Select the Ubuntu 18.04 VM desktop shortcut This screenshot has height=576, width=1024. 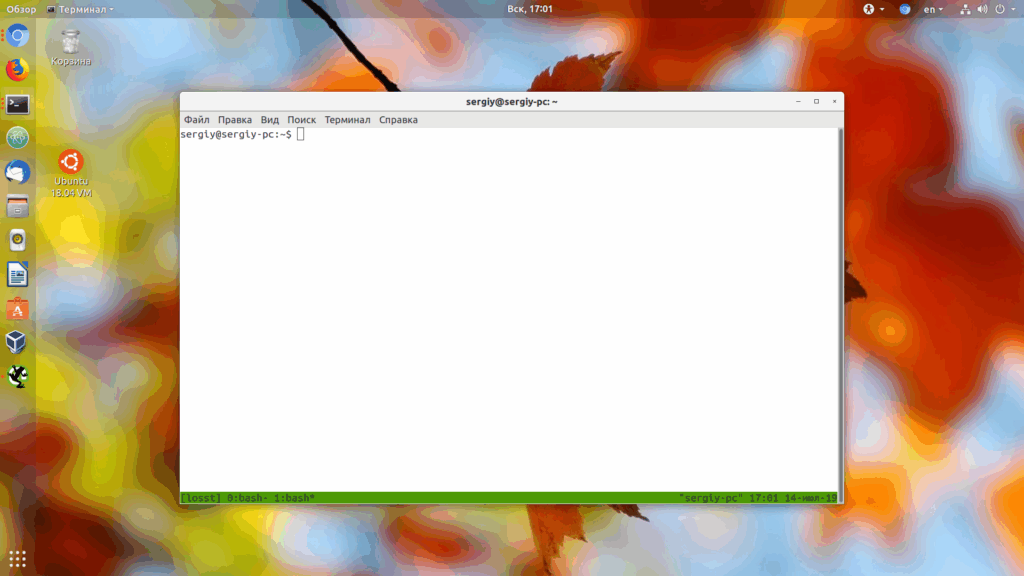coord(71,174)
